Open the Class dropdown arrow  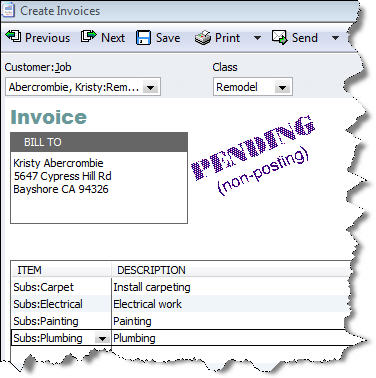[283, 88]
